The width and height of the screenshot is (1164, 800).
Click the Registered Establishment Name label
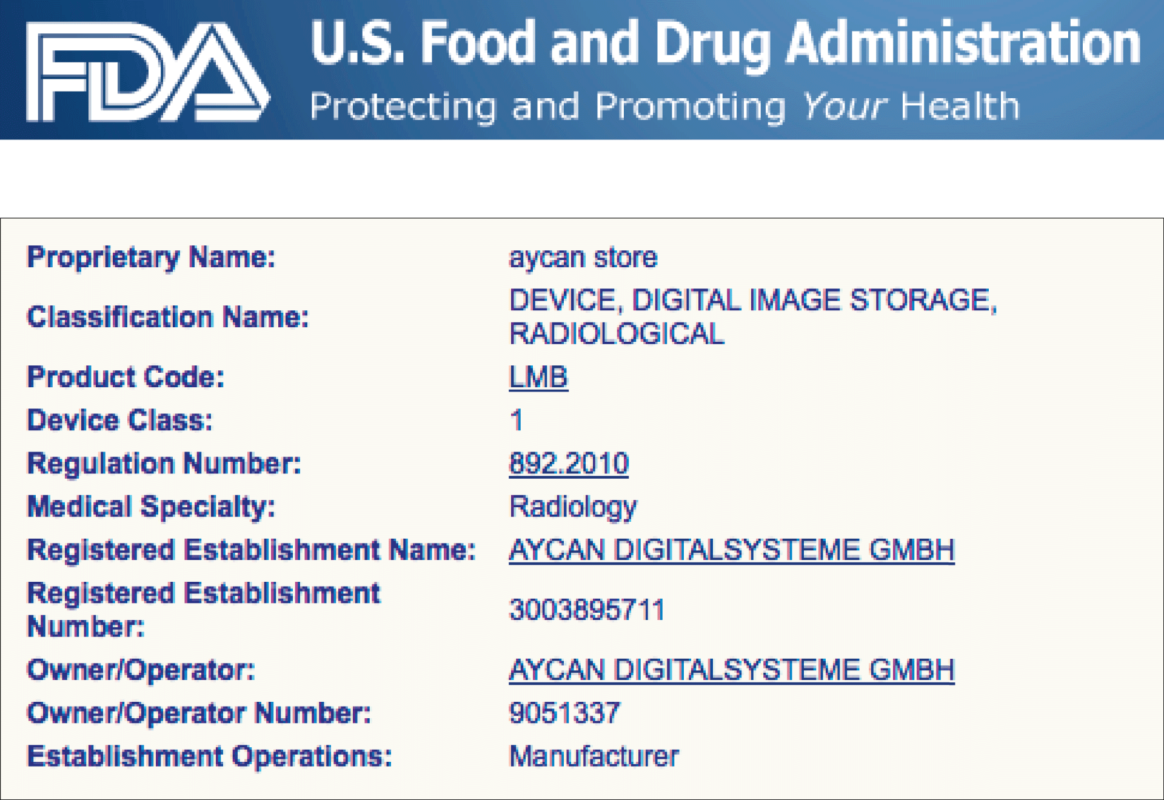[251, 550]
